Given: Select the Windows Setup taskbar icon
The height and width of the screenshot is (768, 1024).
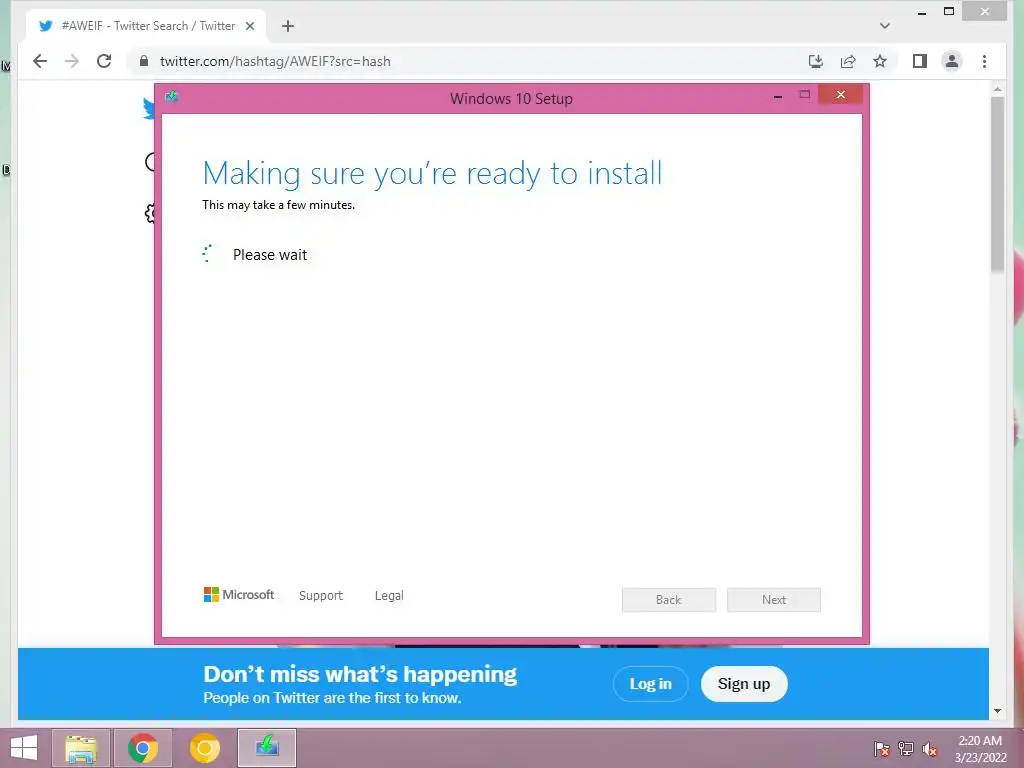Looking at the screenshot, I should pyautogui.click(x=267, y=748).
